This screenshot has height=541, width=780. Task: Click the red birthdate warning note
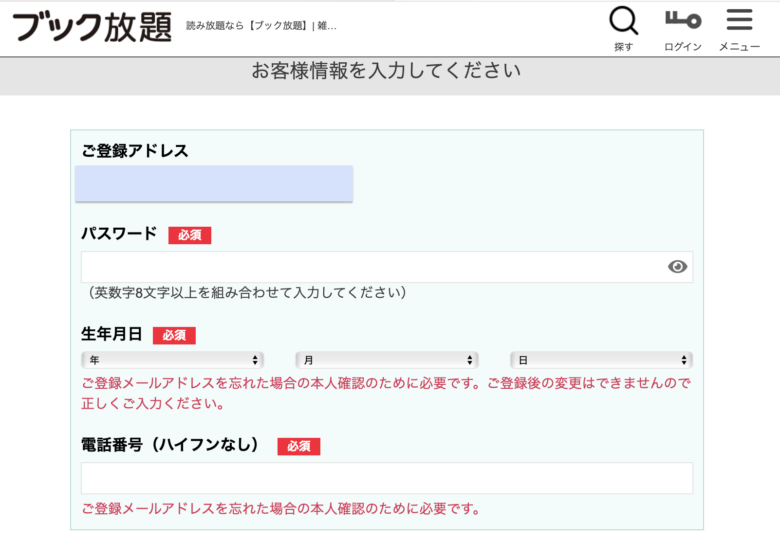click(x=386, y=393)
